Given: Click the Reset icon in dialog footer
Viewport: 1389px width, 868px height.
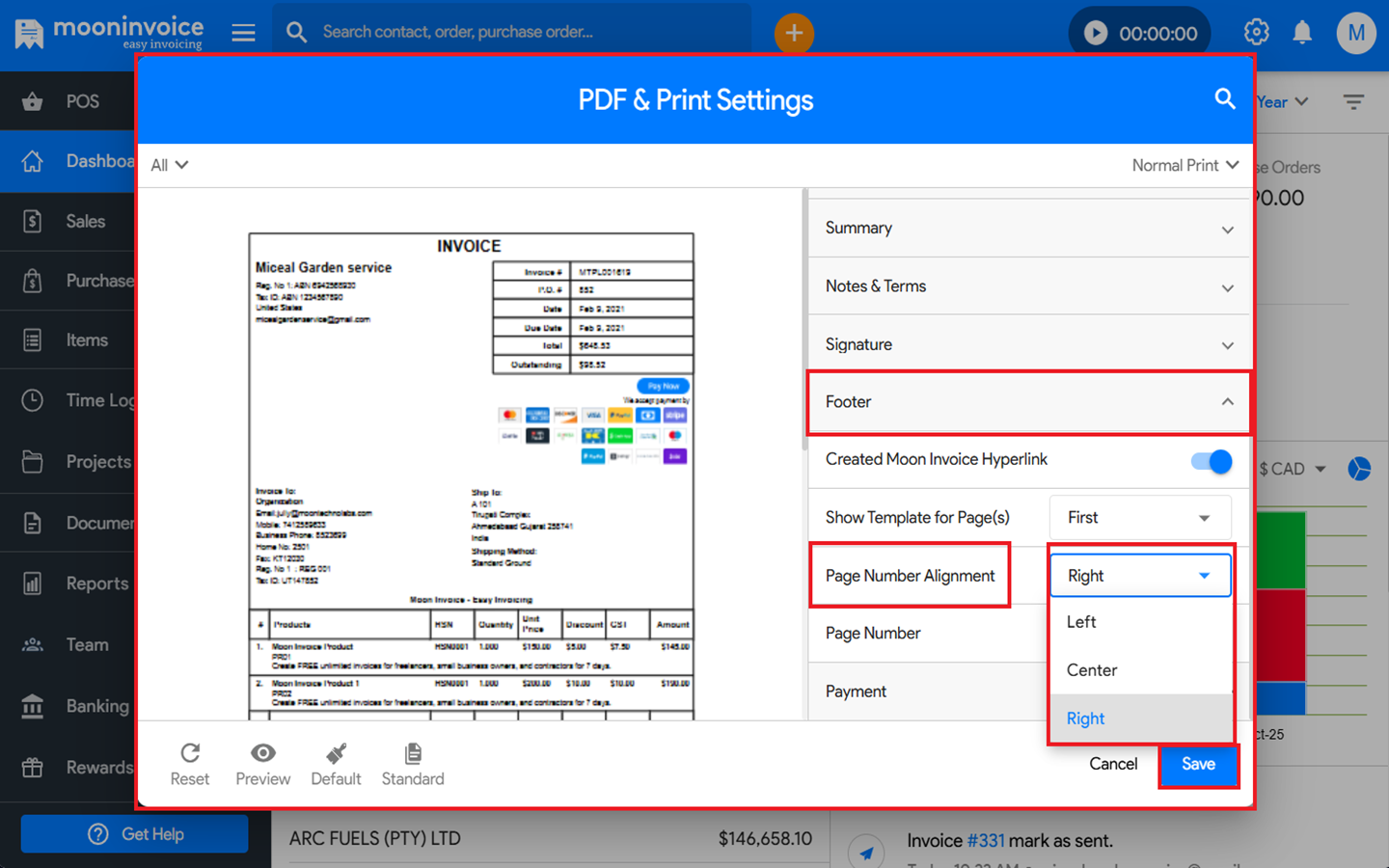Looking at the screenshot, I should pos(190,753).
